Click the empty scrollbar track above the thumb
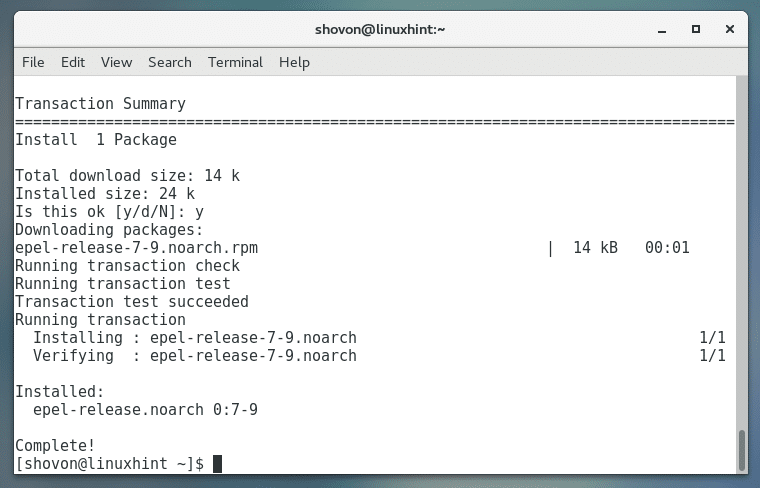 point(741,250)
